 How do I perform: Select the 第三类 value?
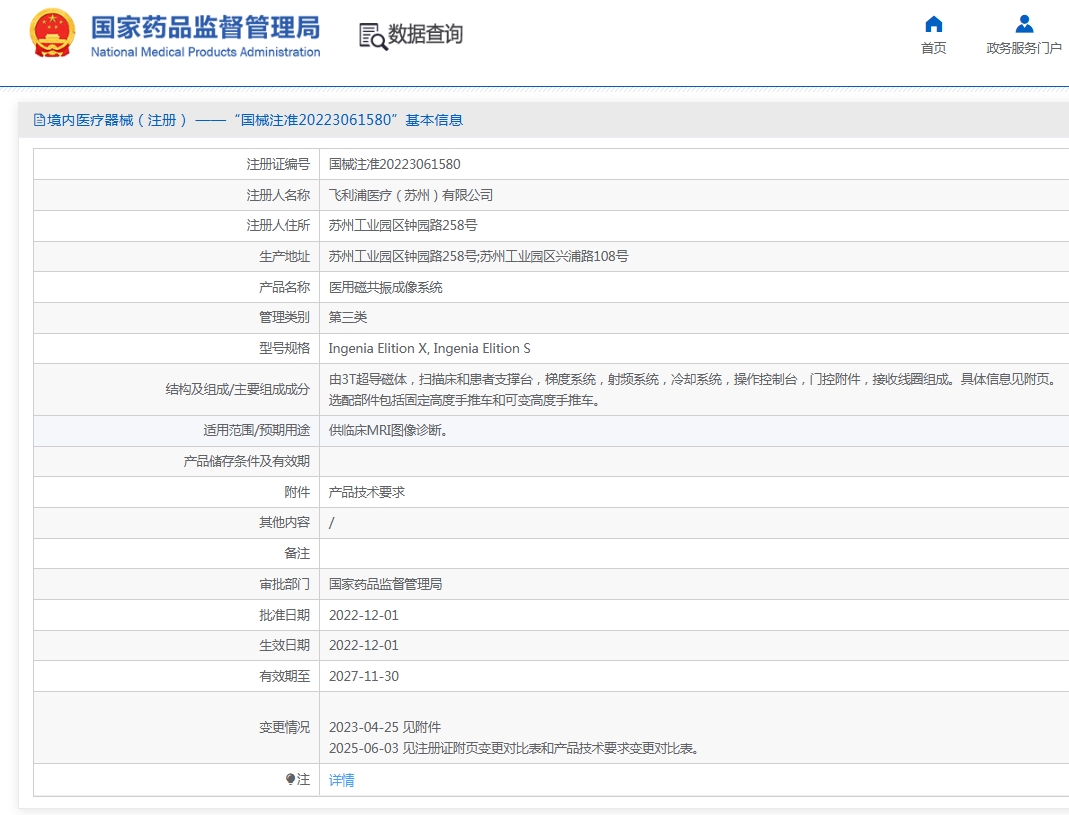click(348, 317)
